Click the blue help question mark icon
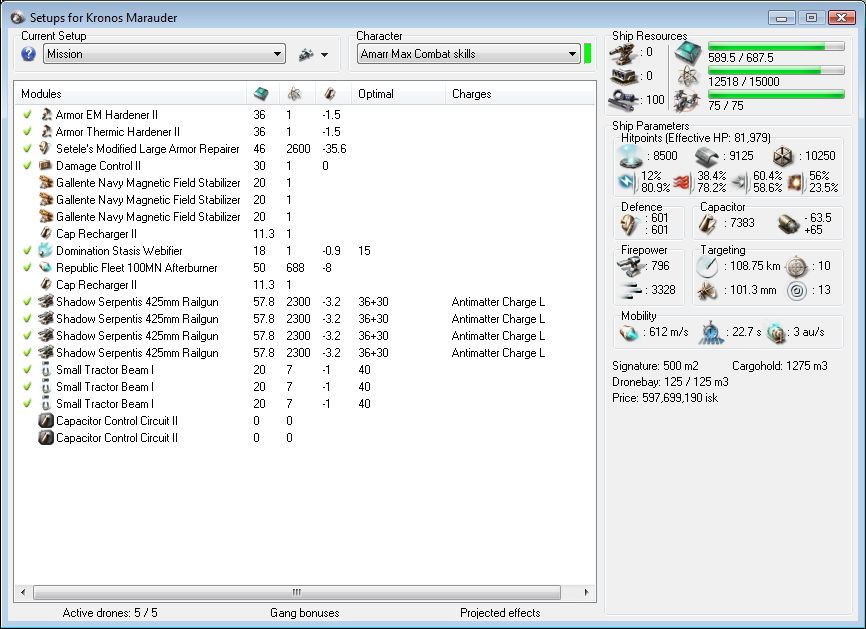This screenshot has height=629, width=866. tap(29, 54)
